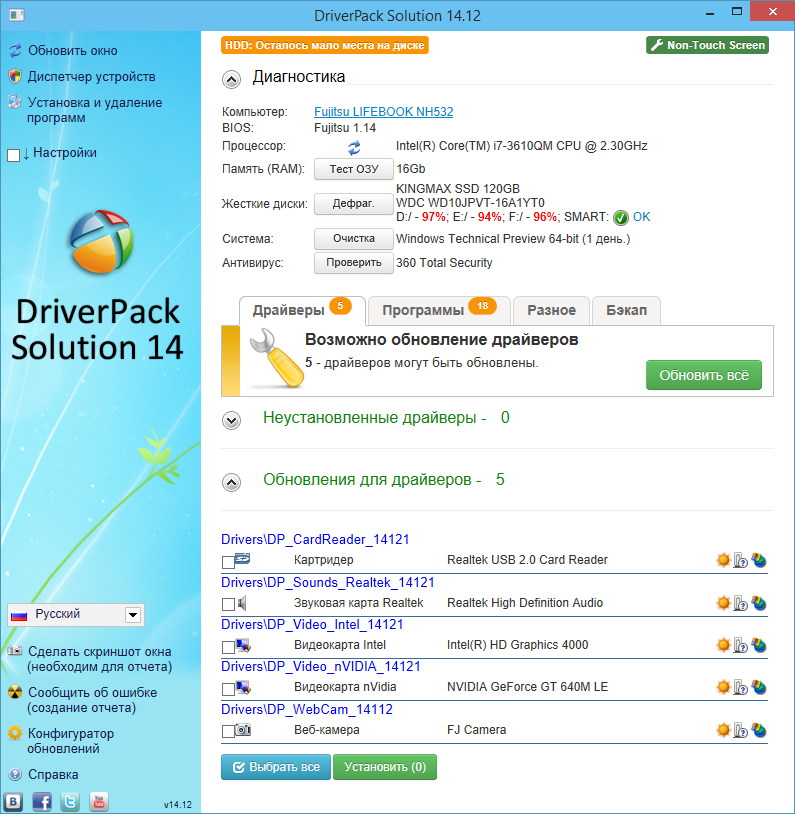Screen dimensions: 795x814
Task: Click the computer question-mark icon for Realtek High Definition Audio
Action: tap(740, 603)
